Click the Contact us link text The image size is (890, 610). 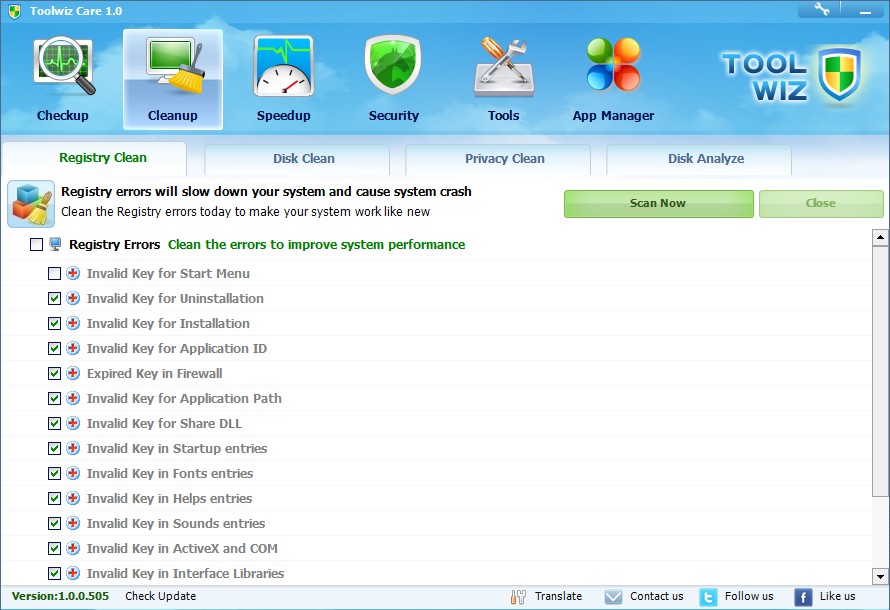tap(657, 596)
